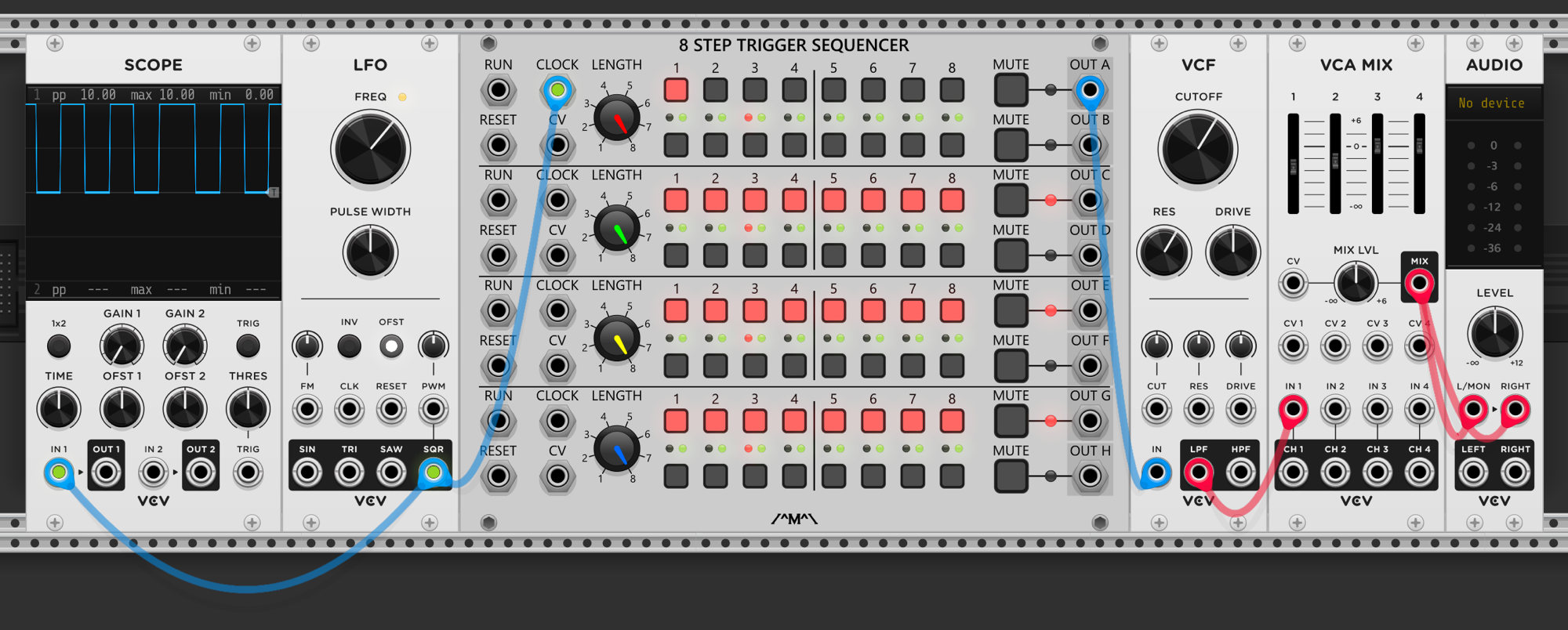
Task: Open Audio device selector showing No device
Action: pyautogui.click(x=1494, y=103)
